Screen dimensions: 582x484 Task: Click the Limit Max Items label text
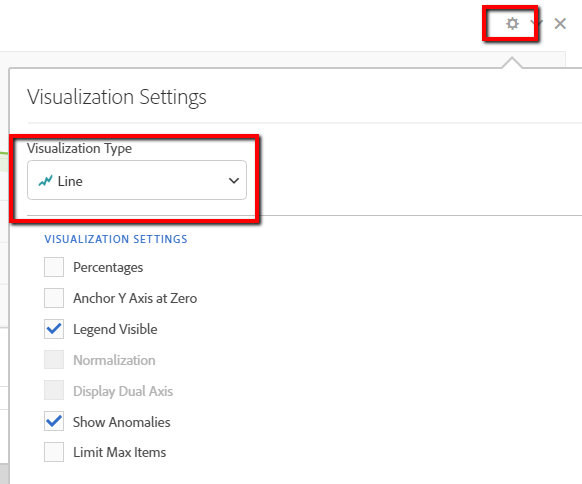coord(120,452)
